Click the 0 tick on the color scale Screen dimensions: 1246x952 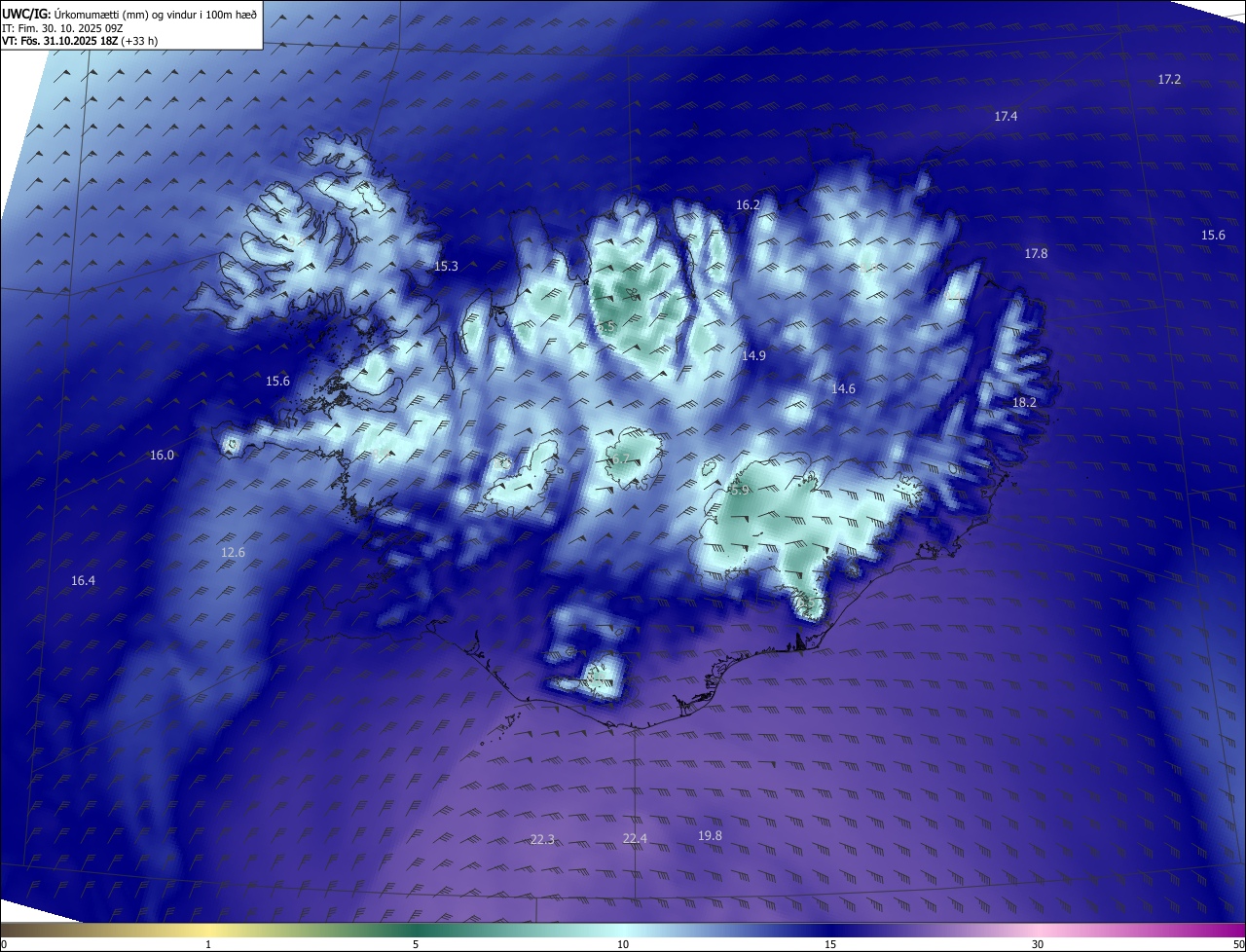tap(4, 945)
